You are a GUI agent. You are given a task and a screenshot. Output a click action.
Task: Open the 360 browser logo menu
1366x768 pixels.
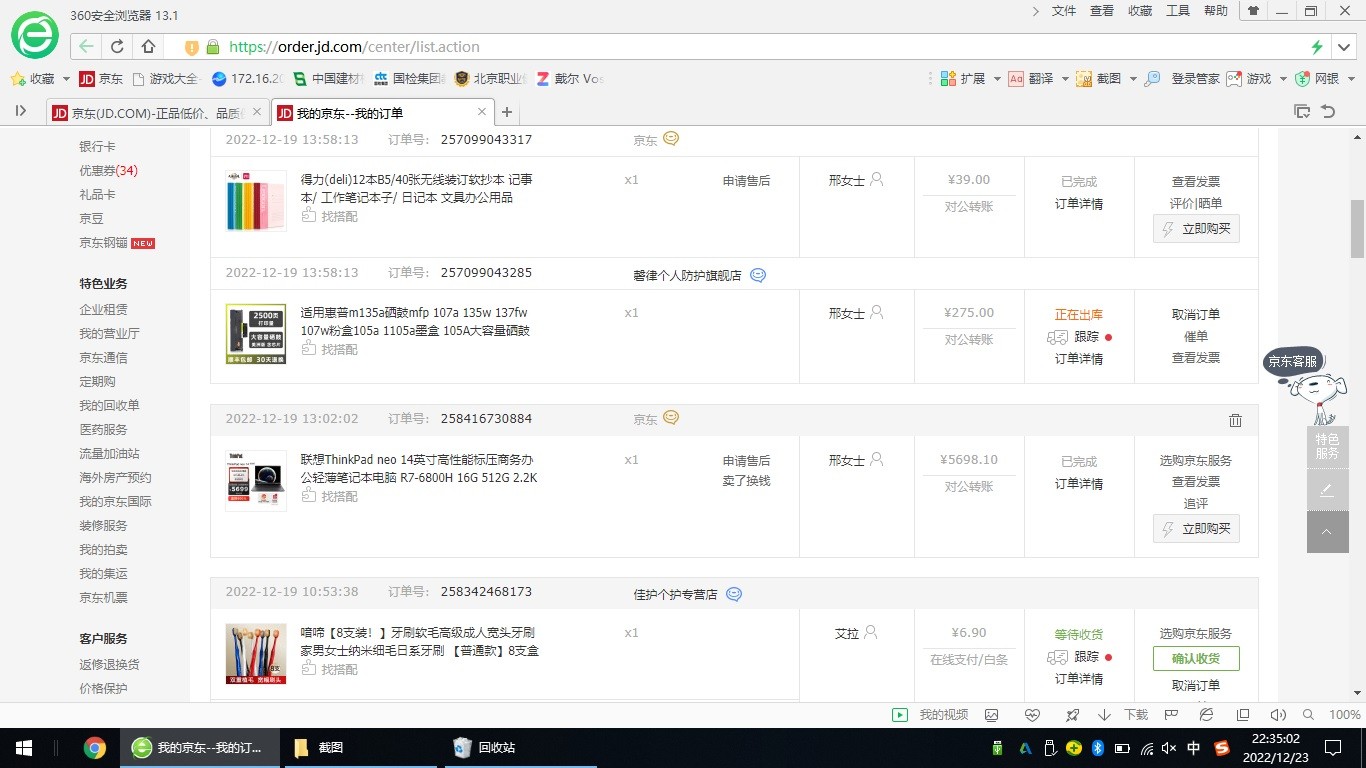click(x=35, y=35)
